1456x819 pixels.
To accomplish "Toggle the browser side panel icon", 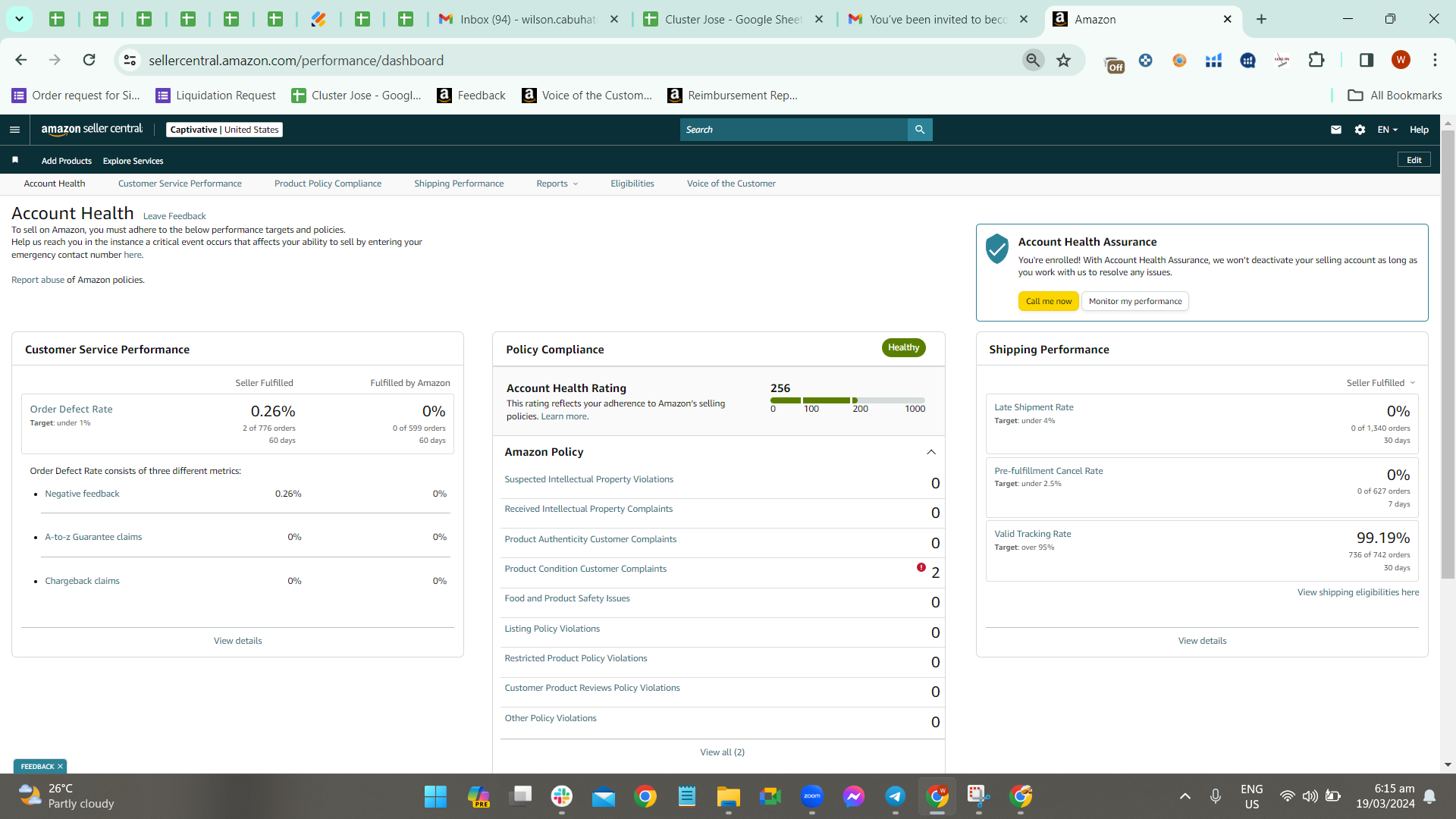I will click(1367, 60).
